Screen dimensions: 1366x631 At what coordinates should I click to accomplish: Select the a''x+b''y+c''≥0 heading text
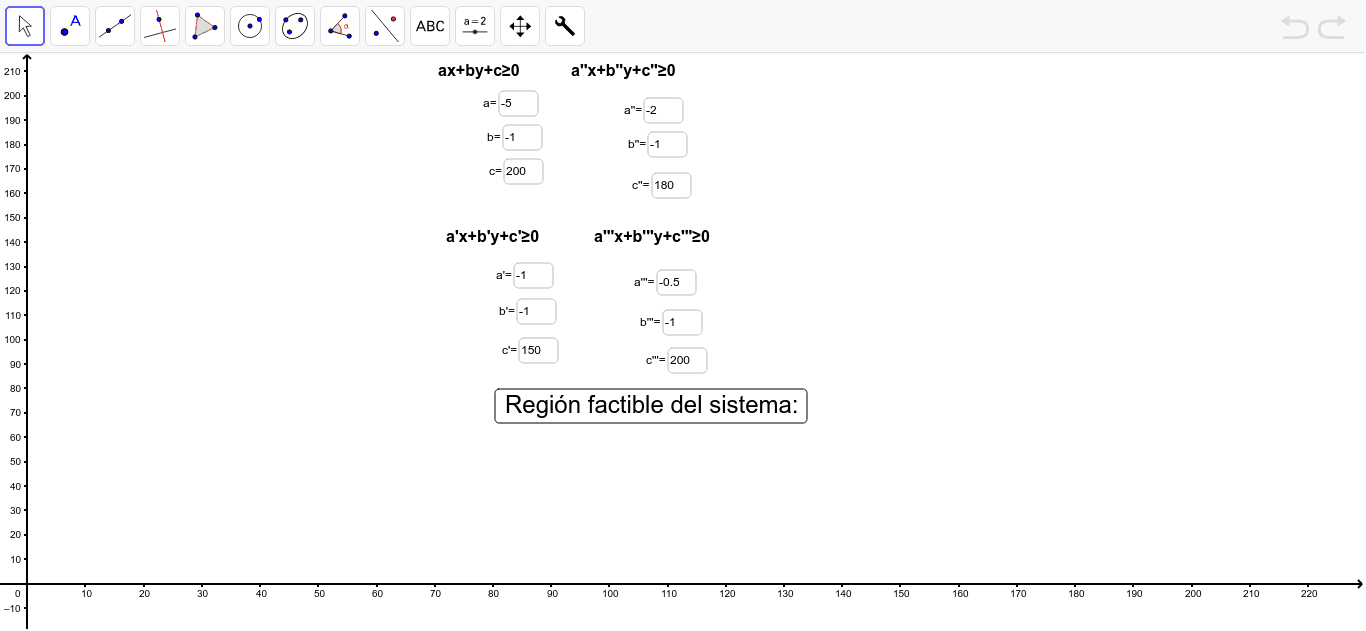point(623,71)
